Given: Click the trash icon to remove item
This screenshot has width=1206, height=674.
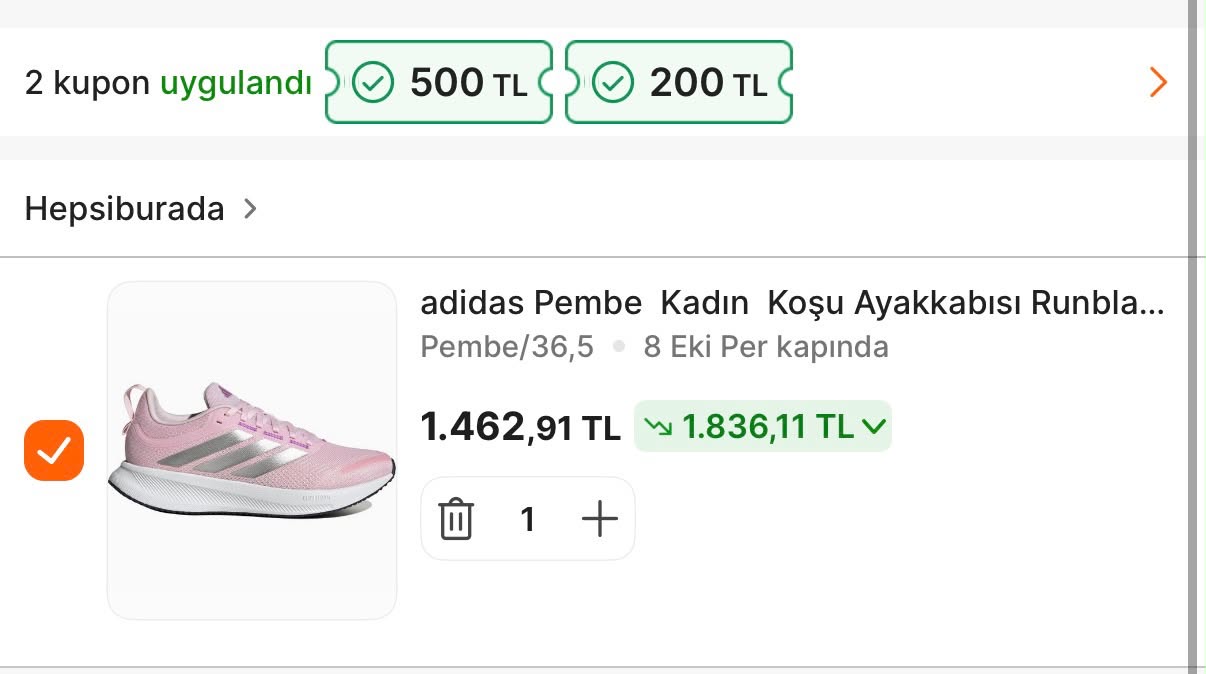Looking at the screenshot, I should point(456,519).
